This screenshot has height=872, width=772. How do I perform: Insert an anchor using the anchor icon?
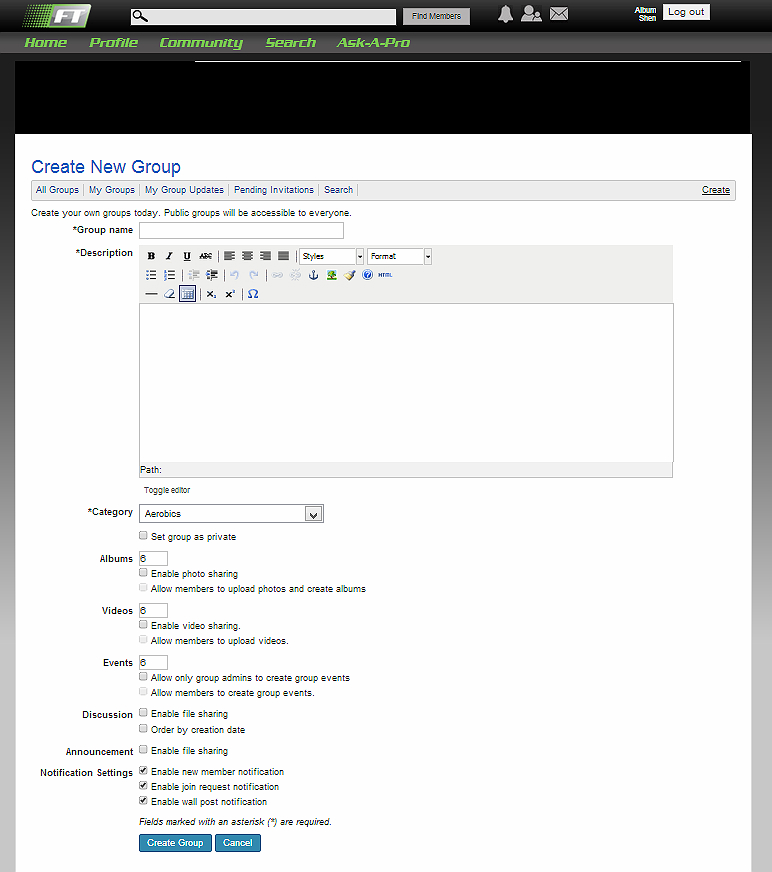(x=313, y=275)
